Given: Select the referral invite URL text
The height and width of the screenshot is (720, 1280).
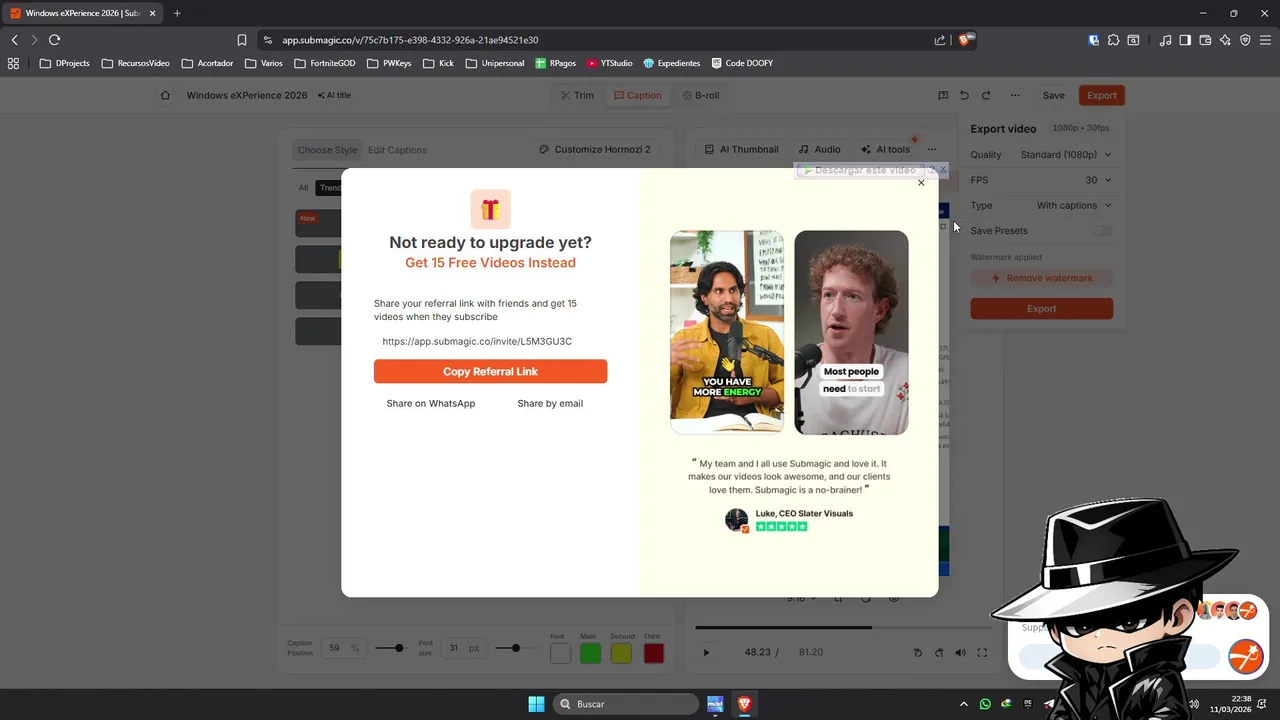Looking at the screenshot, I should point(477,341).
